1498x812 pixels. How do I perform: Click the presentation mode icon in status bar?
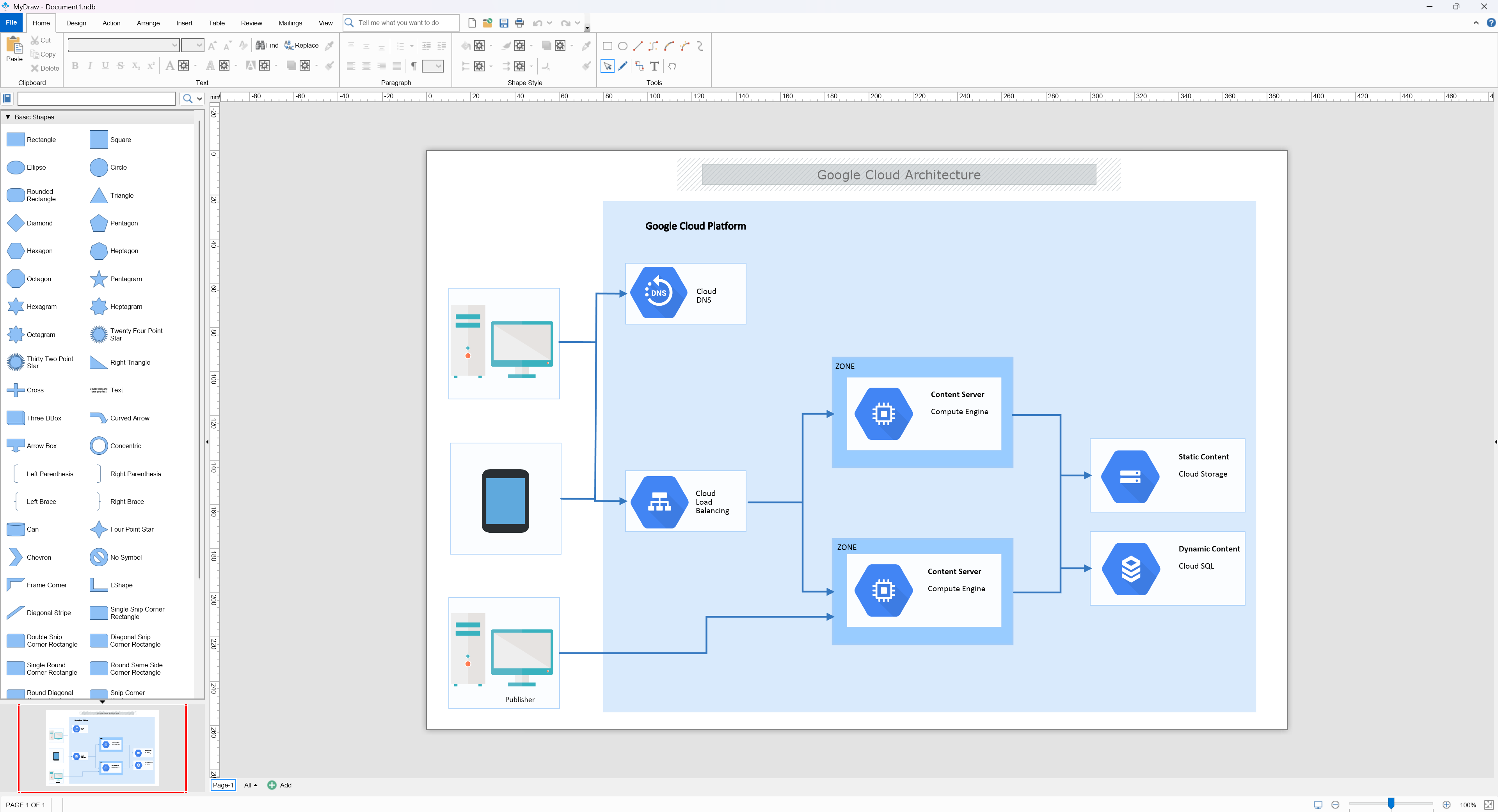1318,805
